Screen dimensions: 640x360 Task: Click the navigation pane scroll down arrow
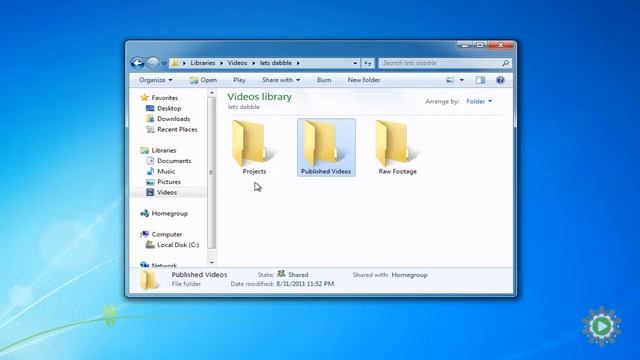tap(211, 262)
